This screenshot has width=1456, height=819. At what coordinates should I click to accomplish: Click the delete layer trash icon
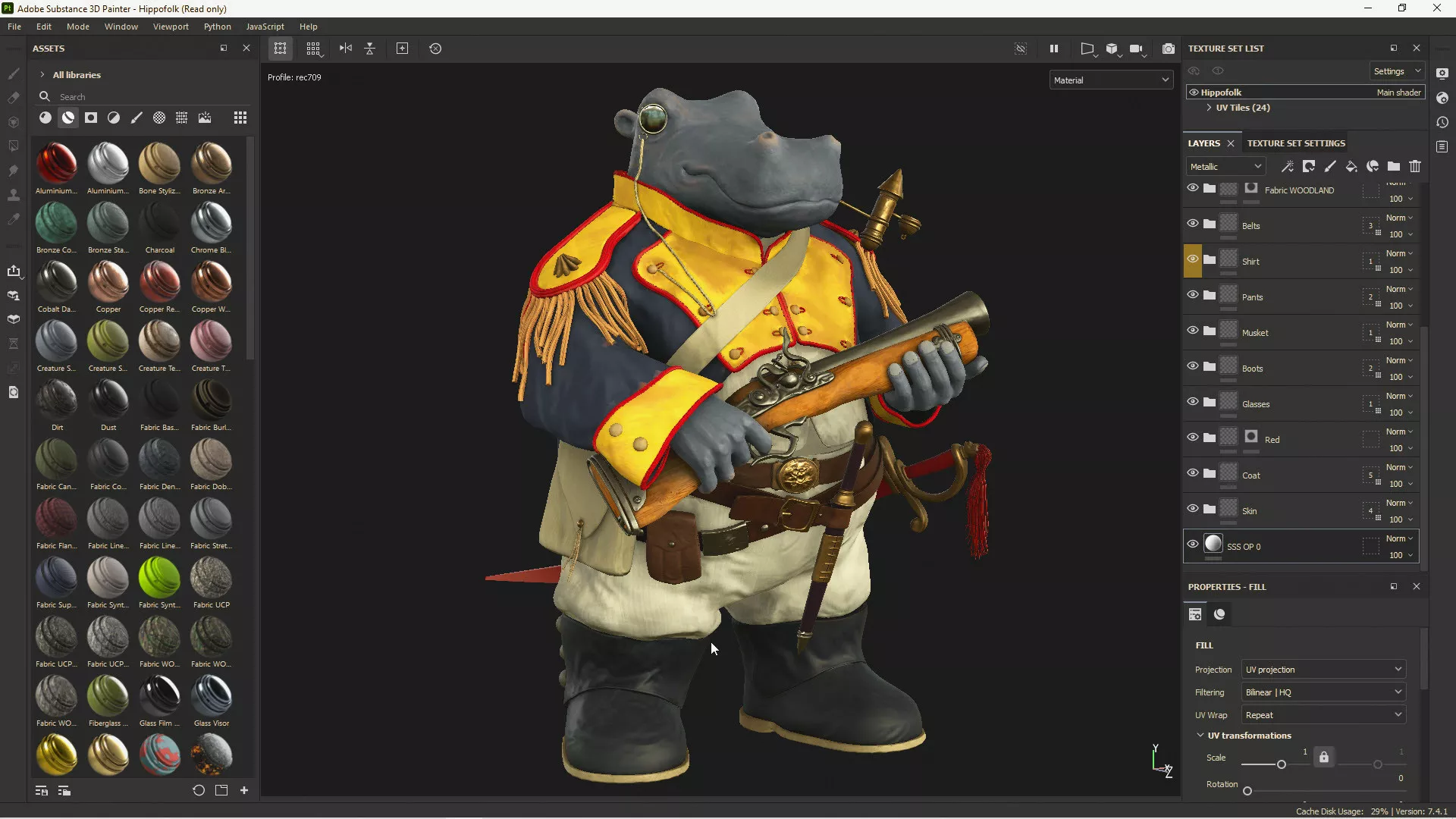coord(1415,166)
